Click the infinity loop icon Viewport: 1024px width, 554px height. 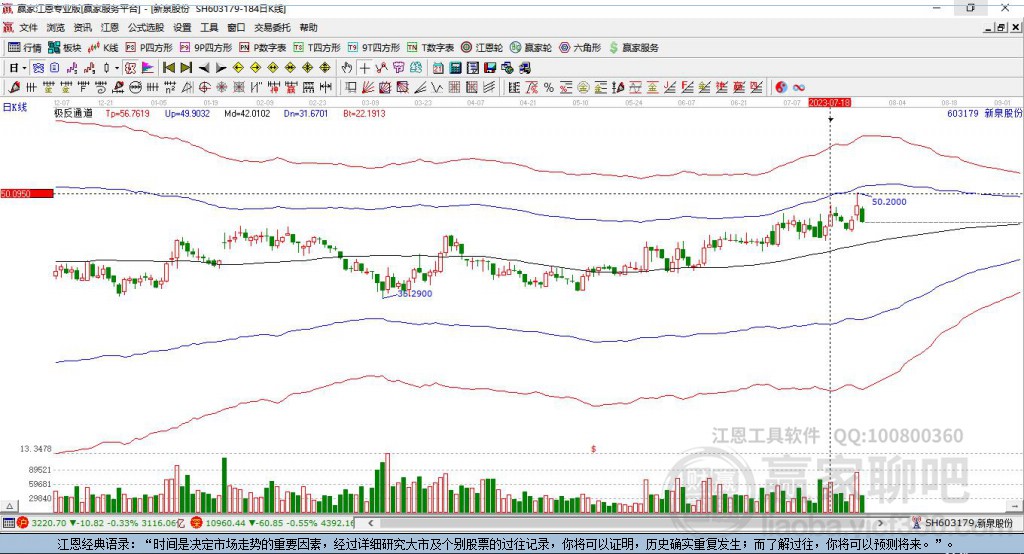(x=799, y=87)
